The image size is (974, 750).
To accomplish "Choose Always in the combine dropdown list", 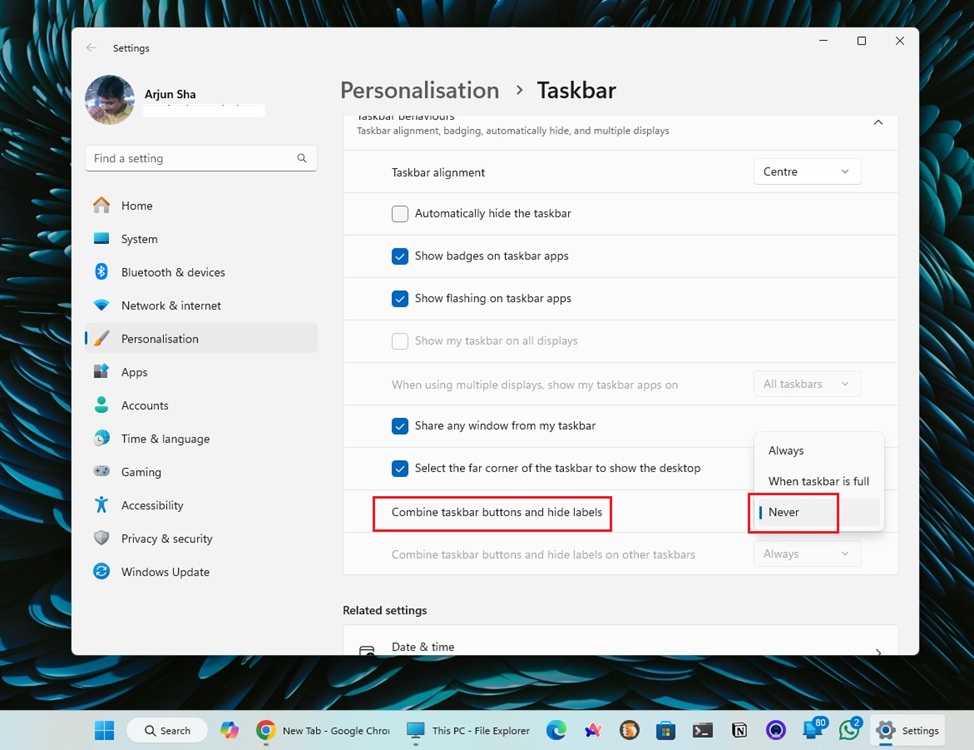I will pyautogui.click(x=819, y=450).
